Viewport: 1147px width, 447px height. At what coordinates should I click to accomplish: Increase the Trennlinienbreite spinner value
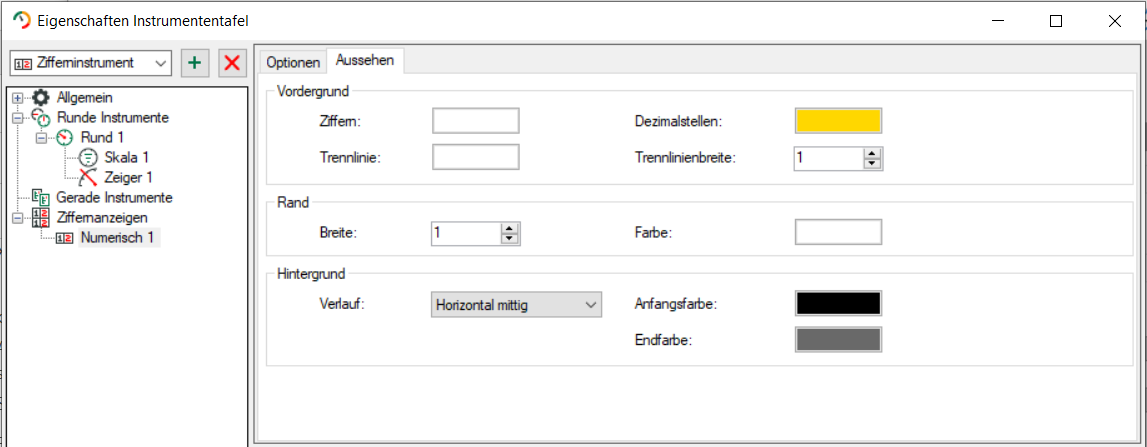pyautogui.click(x=873, y=153)
